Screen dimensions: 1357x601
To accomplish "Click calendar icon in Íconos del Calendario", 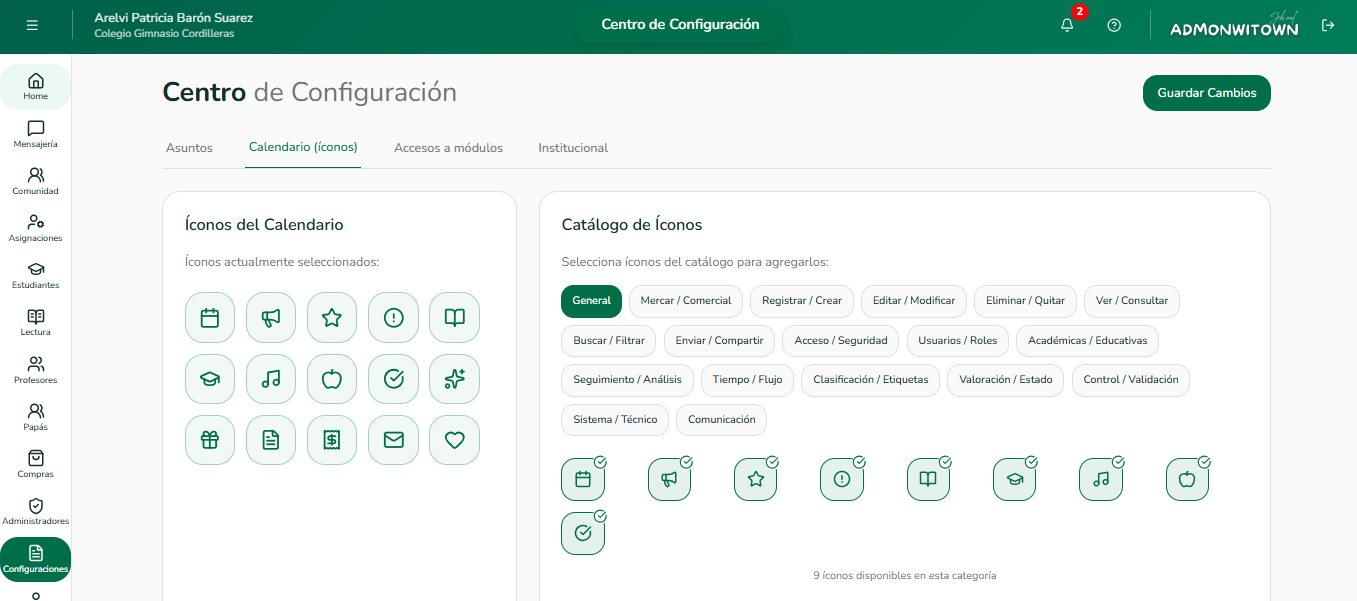I will [x=210, y=318].
